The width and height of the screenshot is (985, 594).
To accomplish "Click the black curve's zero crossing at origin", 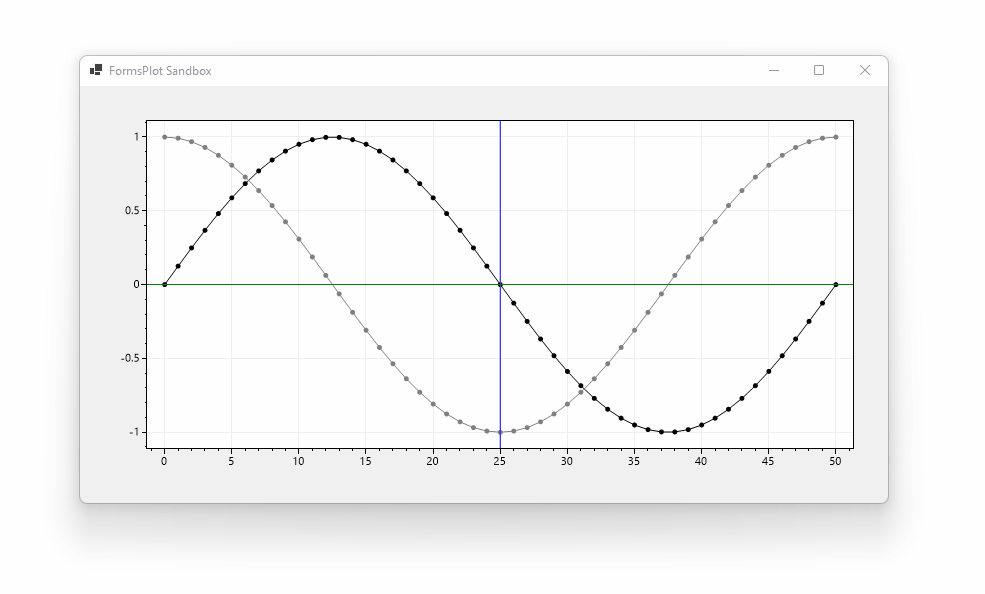I will (x=164, y=285).
